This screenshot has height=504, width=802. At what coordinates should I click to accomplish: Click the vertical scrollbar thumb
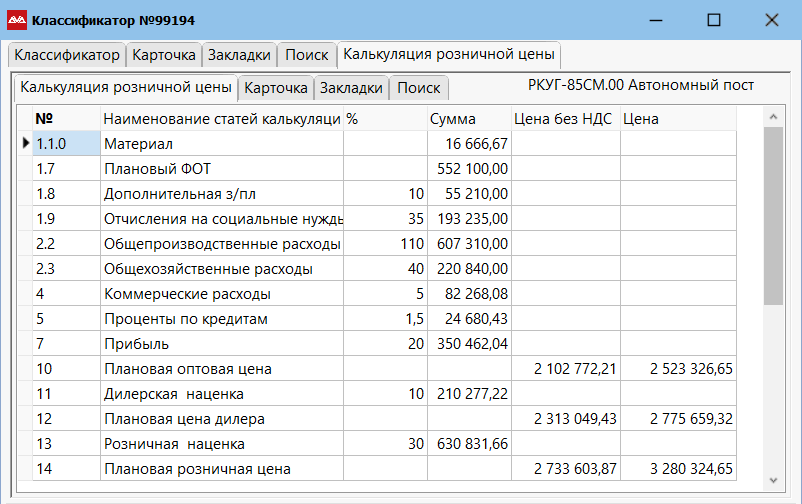coord(772,215)
